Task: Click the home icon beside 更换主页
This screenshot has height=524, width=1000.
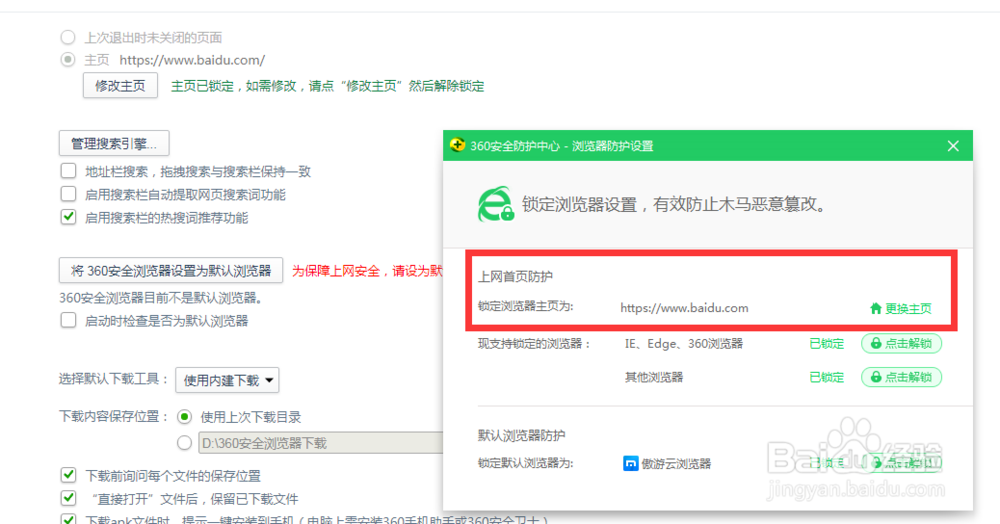Action: coord(876,309)
